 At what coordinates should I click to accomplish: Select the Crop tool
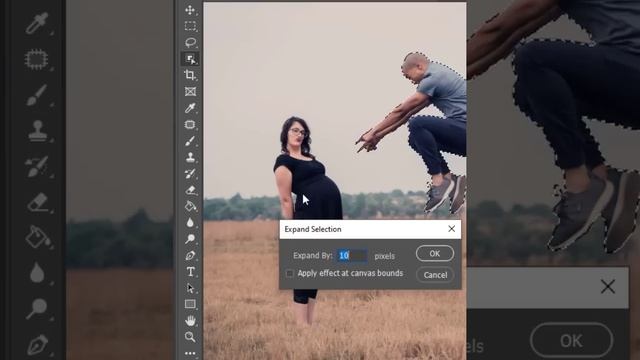pyautogui.click(x=190, y=75)
